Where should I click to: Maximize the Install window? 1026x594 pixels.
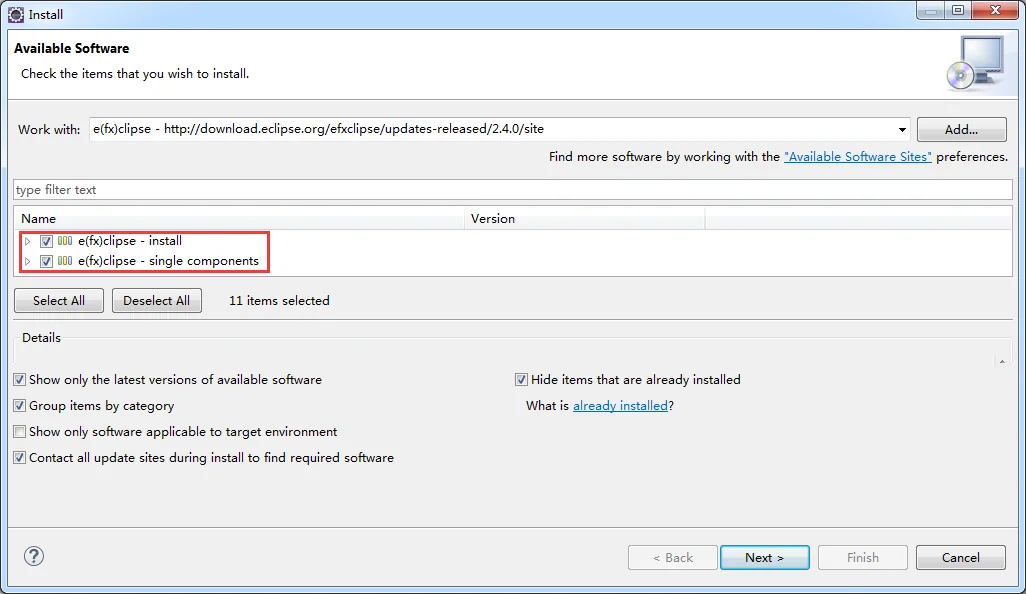[958, 10]
